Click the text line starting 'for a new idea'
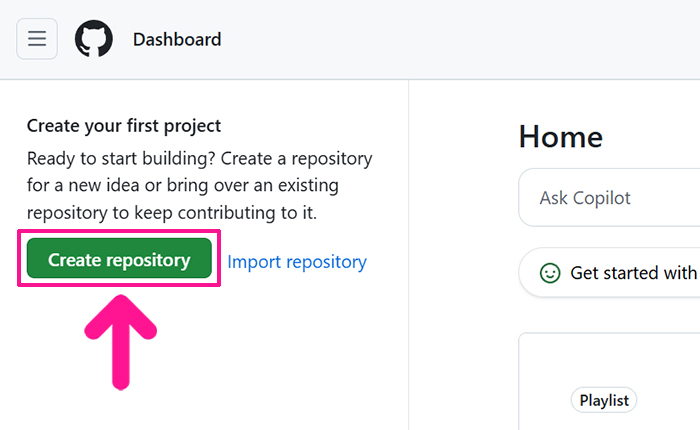The width and height of the screenshot is (700, 430). point(183,186)
